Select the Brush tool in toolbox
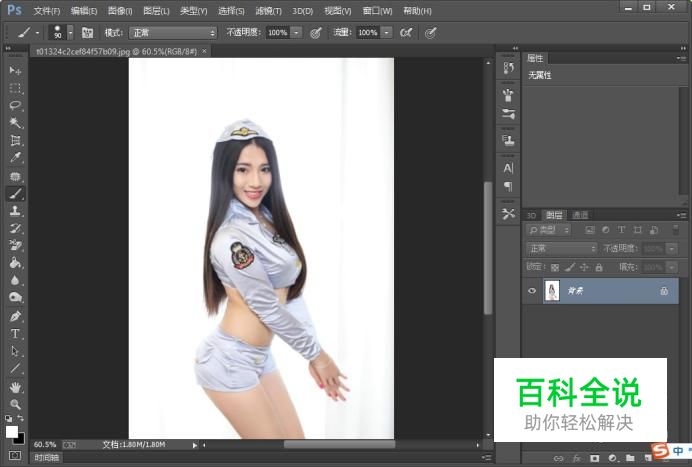This screenshot has height=467, width=692. (15, 193)
